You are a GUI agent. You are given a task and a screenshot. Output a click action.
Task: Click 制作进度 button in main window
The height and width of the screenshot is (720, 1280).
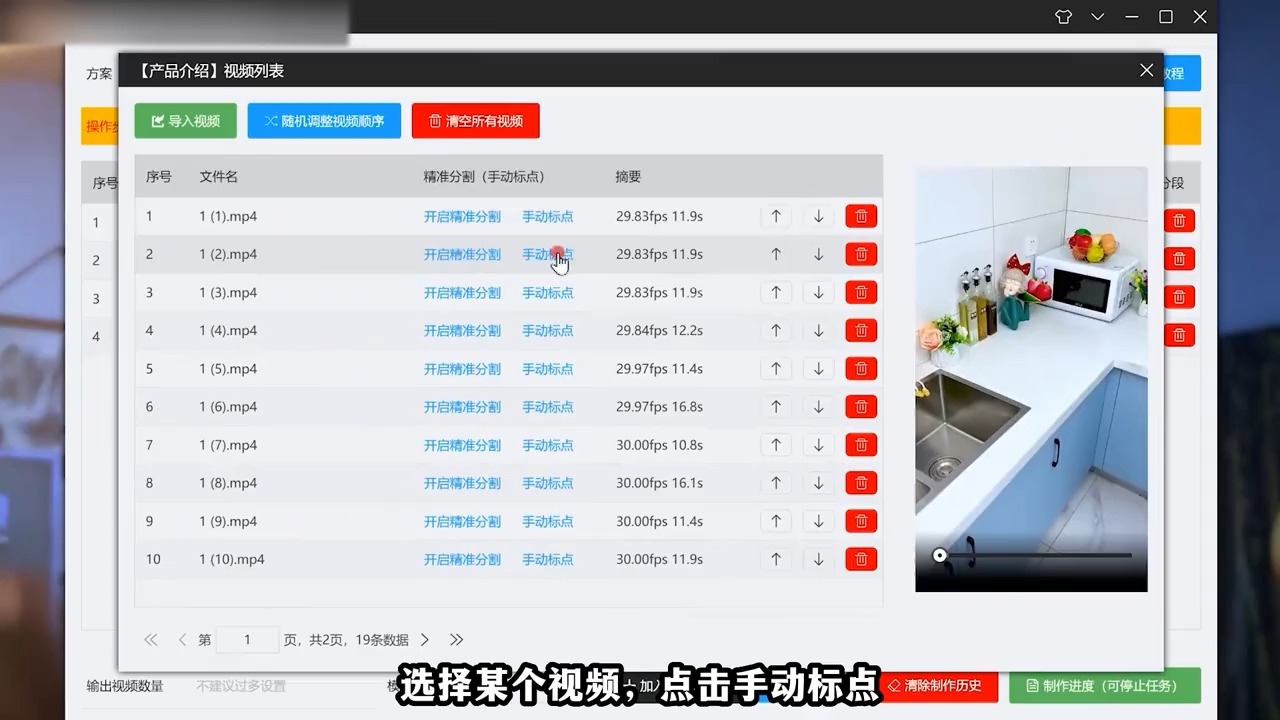pyautogui.click(x=1104, y=686)
